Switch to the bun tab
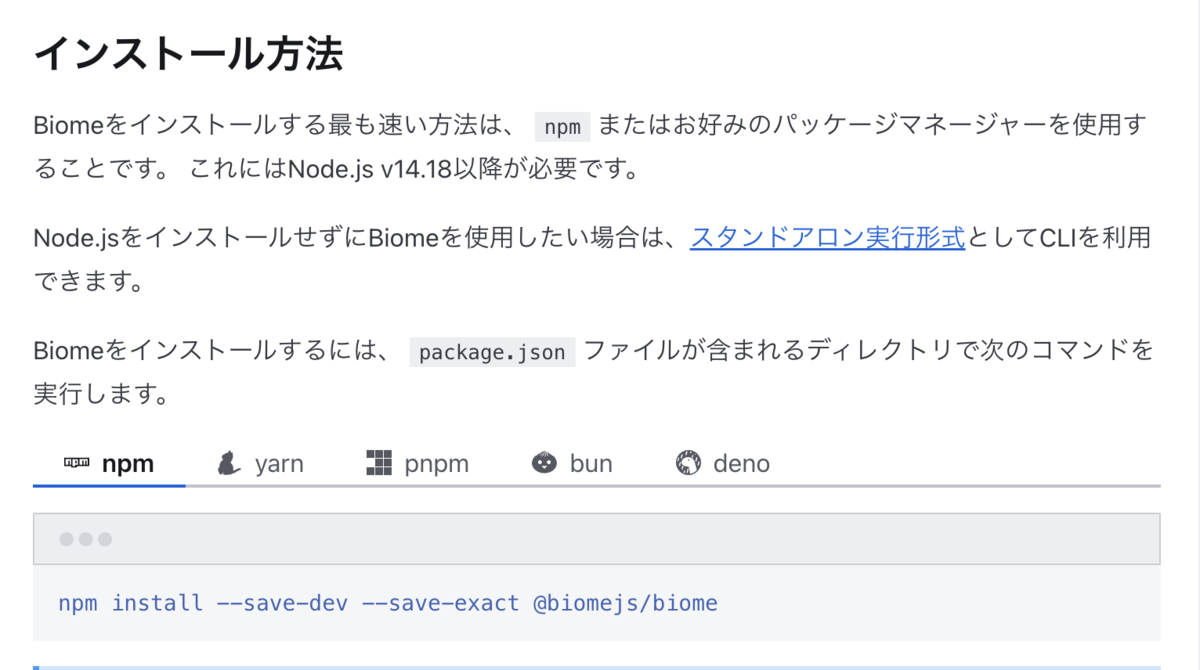This screenshot has width=1200, height=670. (x=574, y=463)
